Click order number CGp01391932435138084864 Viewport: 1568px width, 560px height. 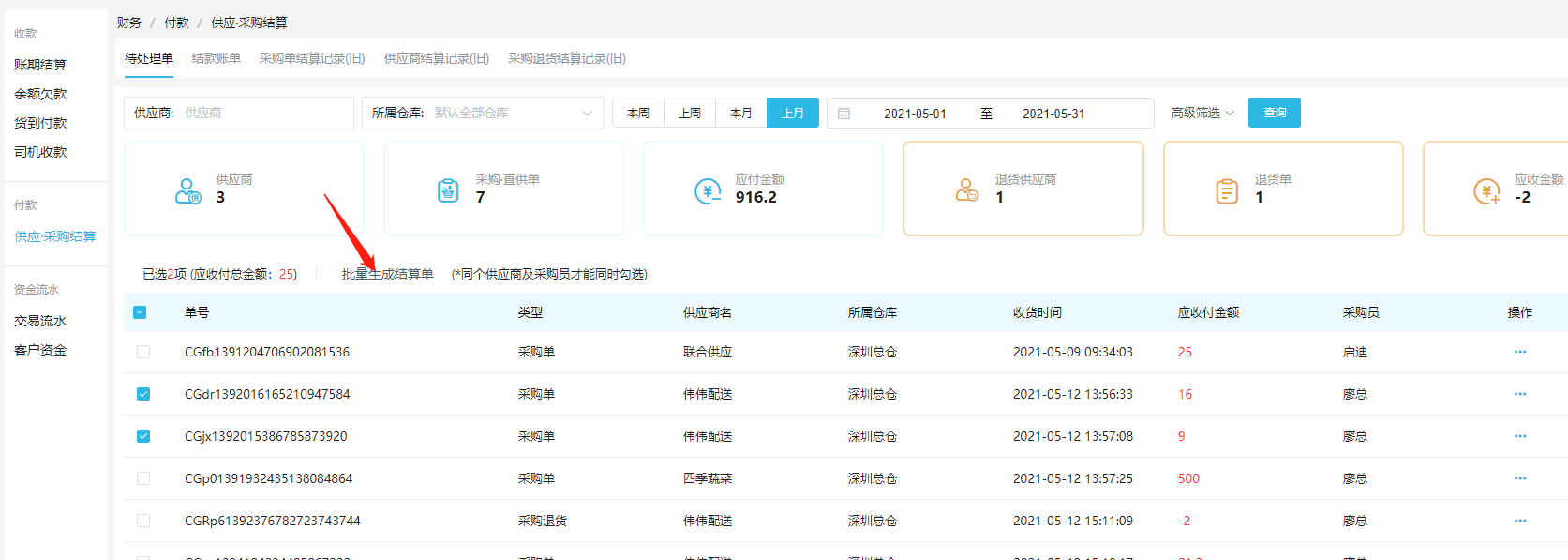[x=268, y=478]
